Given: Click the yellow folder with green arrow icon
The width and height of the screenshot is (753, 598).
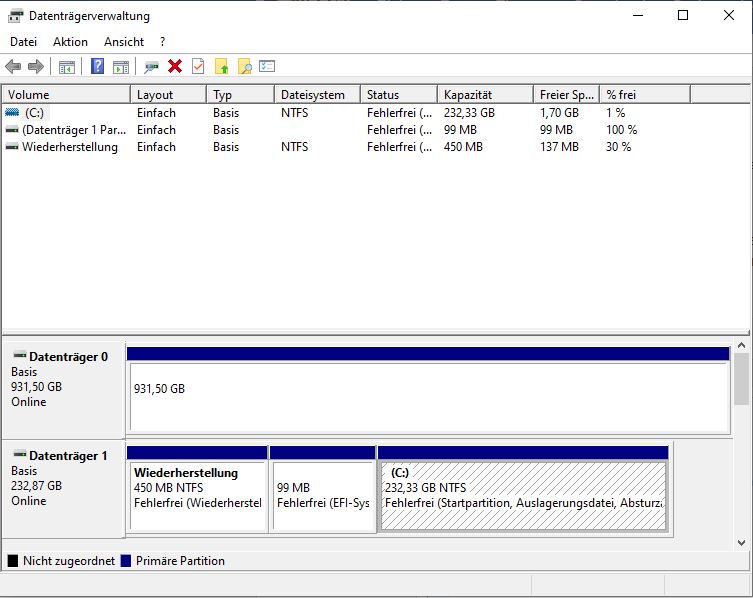Looking at the screenshot, I should pyautogui.click(x=221, y=66).
